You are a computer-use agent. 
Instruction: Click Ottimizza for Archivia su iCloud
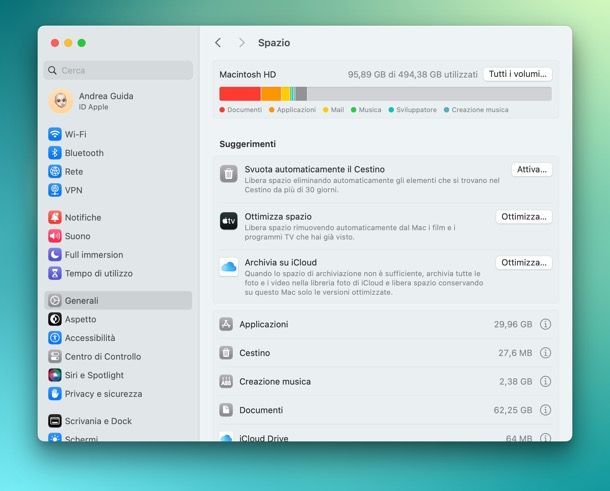[x=524, y=263]
